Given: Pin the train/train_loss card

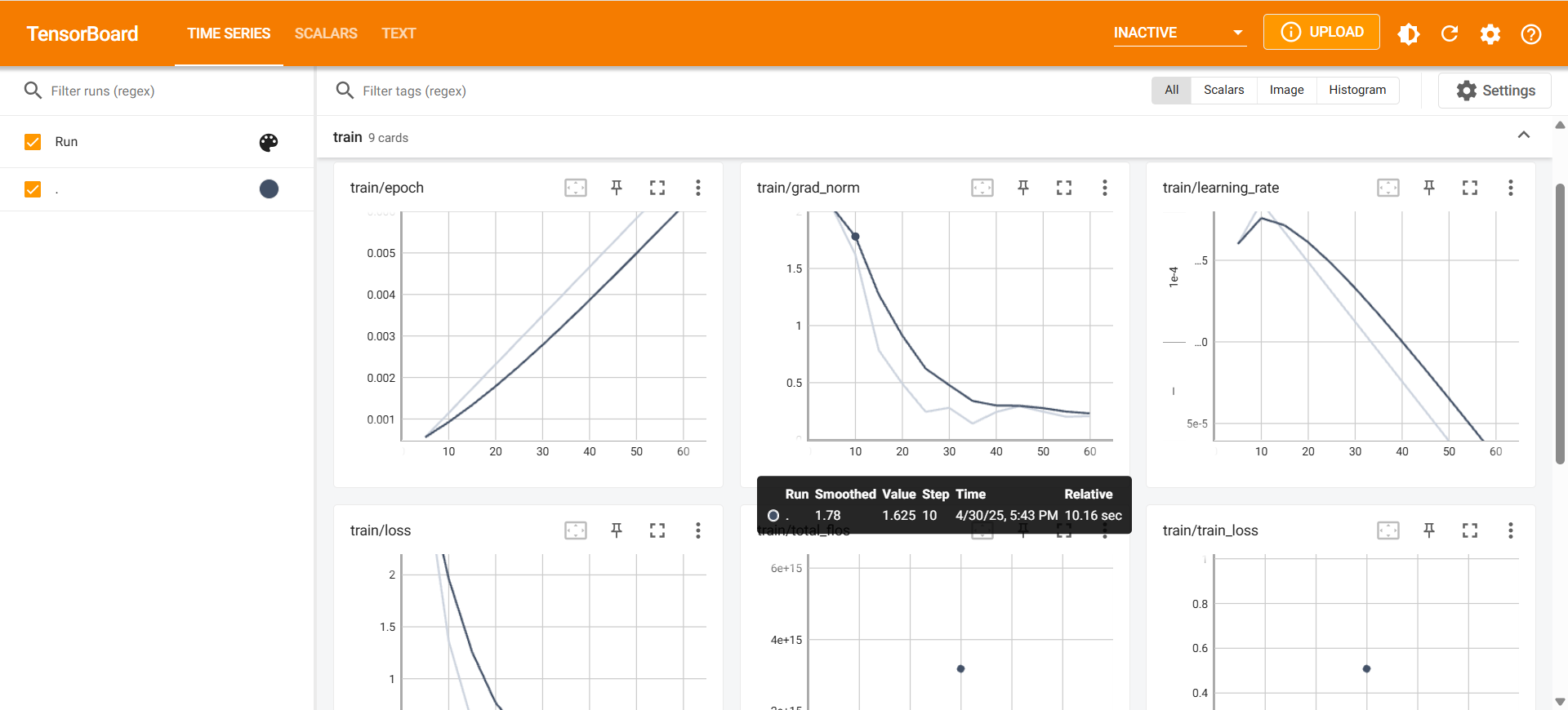Looking at the screenshot, I should 1429,530.
